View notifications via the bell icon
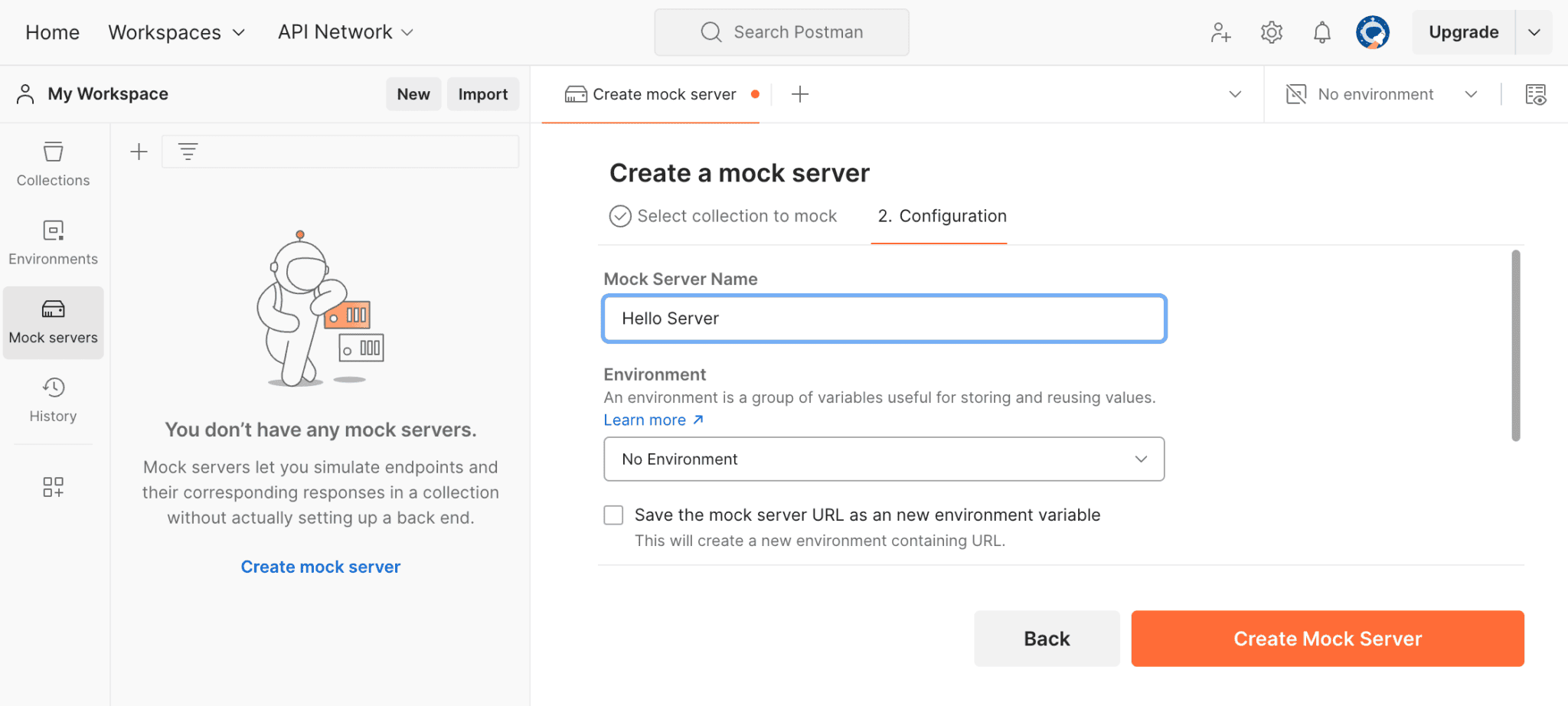1568x706 pixels. click(1321, 32)
